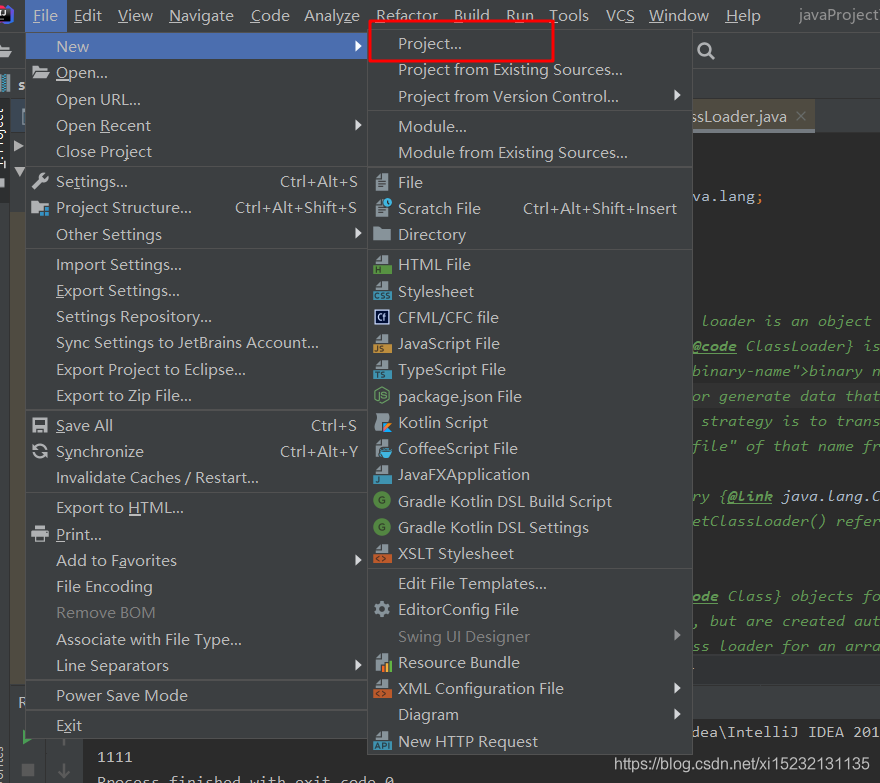The width and height of the screenshot is (880, 783).
Task: Open the Help menu
Action: [742, 16]
